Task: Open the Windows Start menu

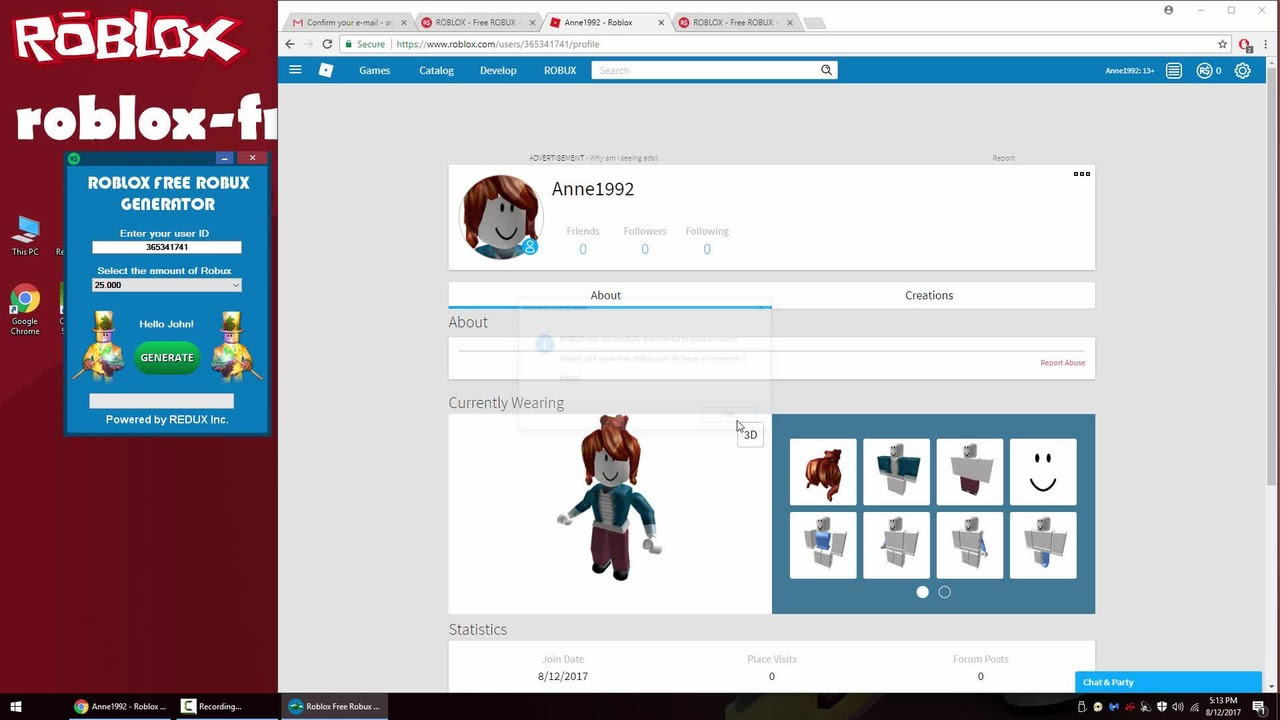Action: pos(16,706)
